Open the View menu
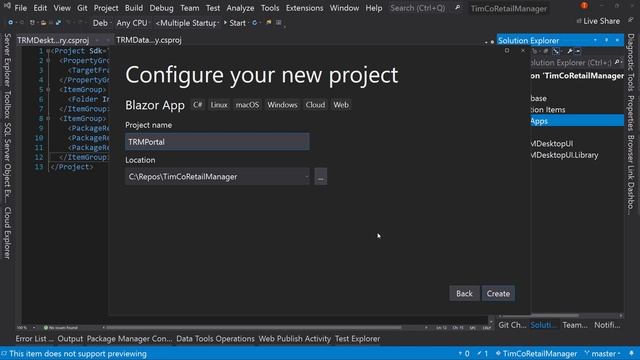This screenshot has width=640, height=360. (62, 8)
